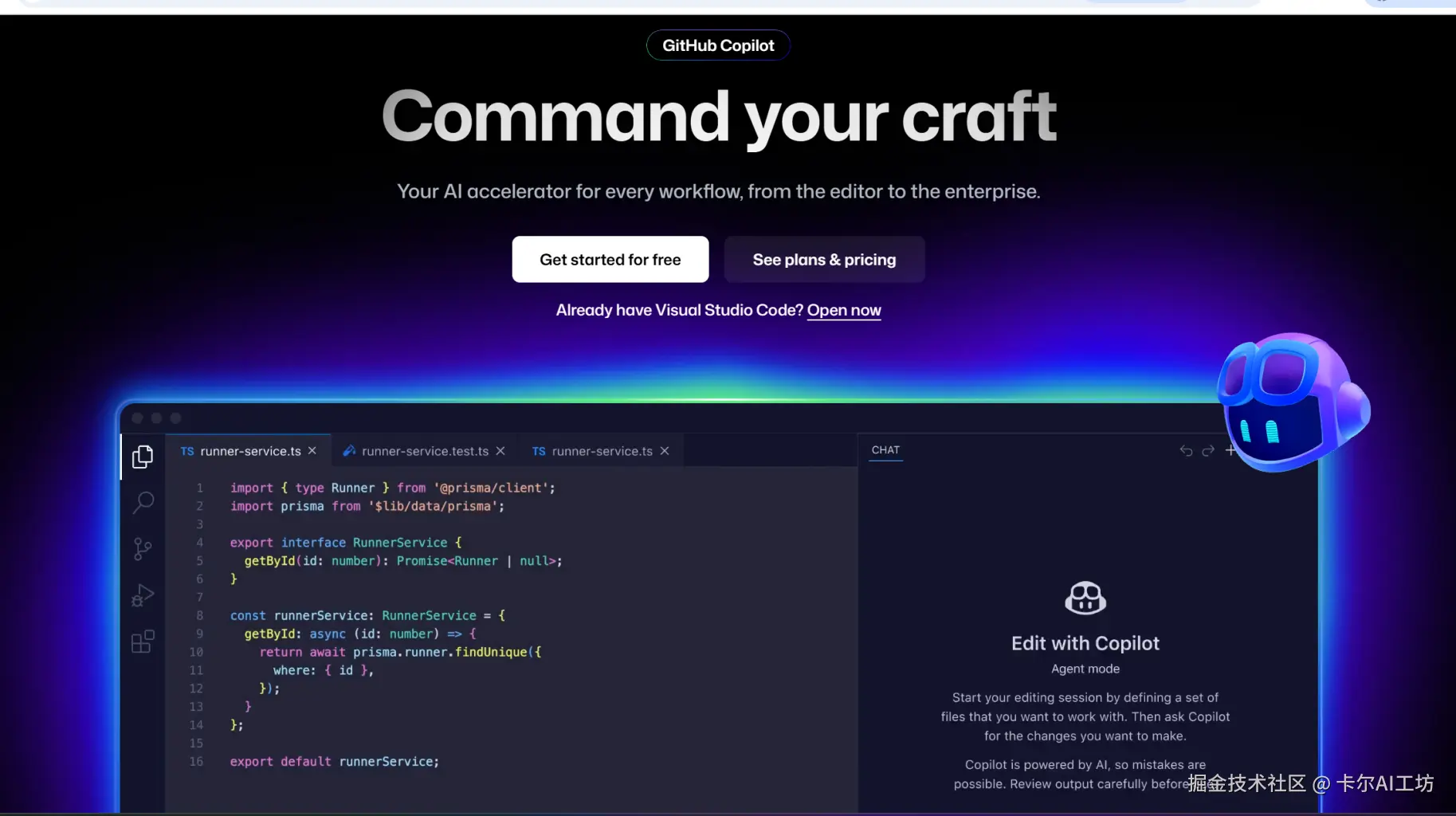Viewport: 1456px width, 816px height.
Task: Click the where: { id } code line
Action: pyautogui.click(x=324, y=670)
